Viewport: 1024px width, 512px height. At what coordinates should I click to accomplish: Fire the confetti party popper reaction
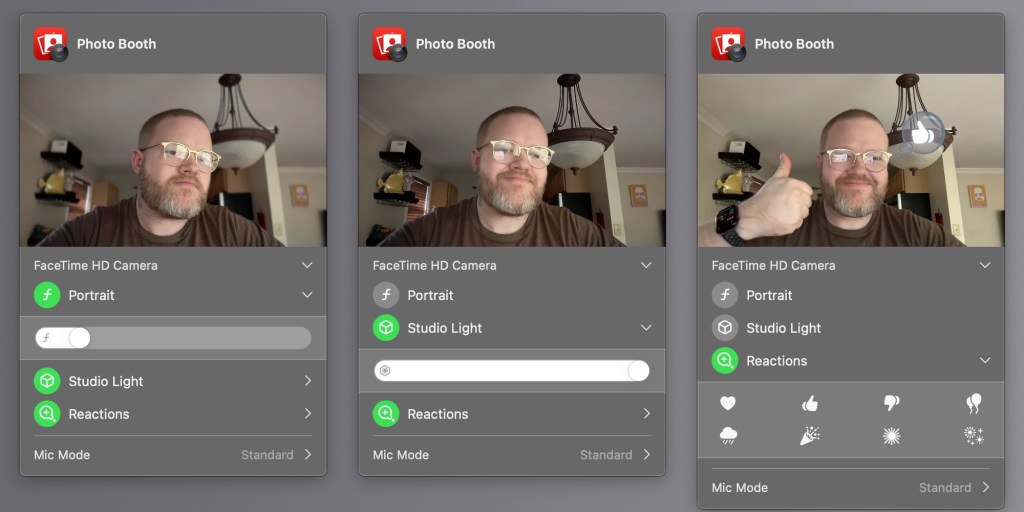pyautogui.click(x=810, y=436)
